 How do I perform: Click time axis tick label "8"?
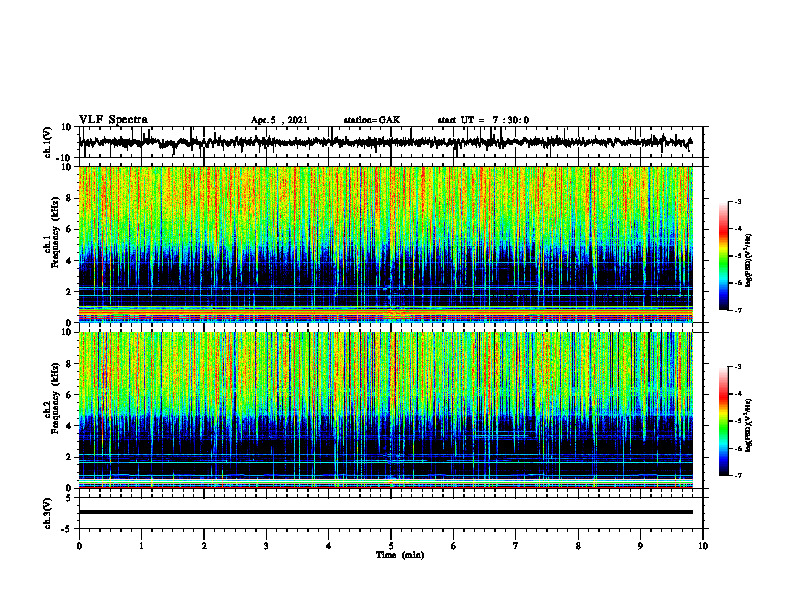click(x=578, y=546)
